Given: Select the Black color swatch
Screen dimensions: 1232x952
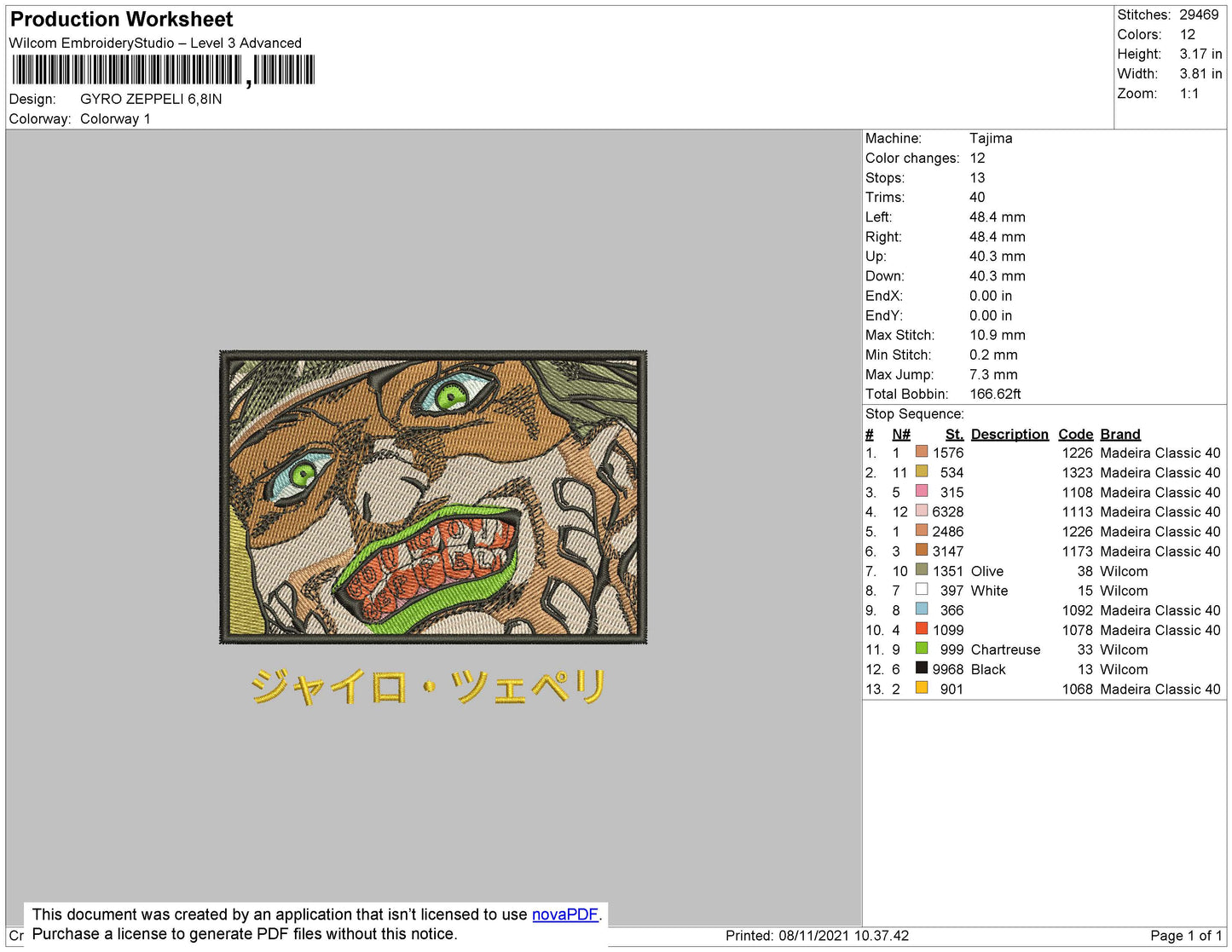Looking at the screenshot, I should 922,667.
